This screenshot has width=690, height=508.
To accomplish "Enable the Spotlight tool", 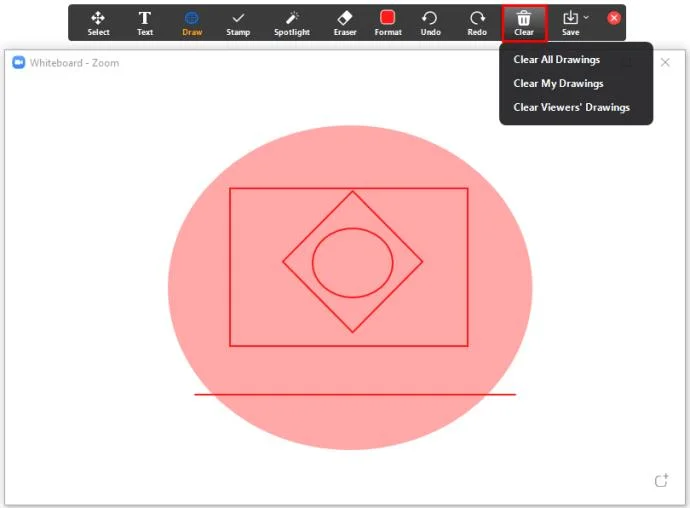I will click(x=292, y=23).
